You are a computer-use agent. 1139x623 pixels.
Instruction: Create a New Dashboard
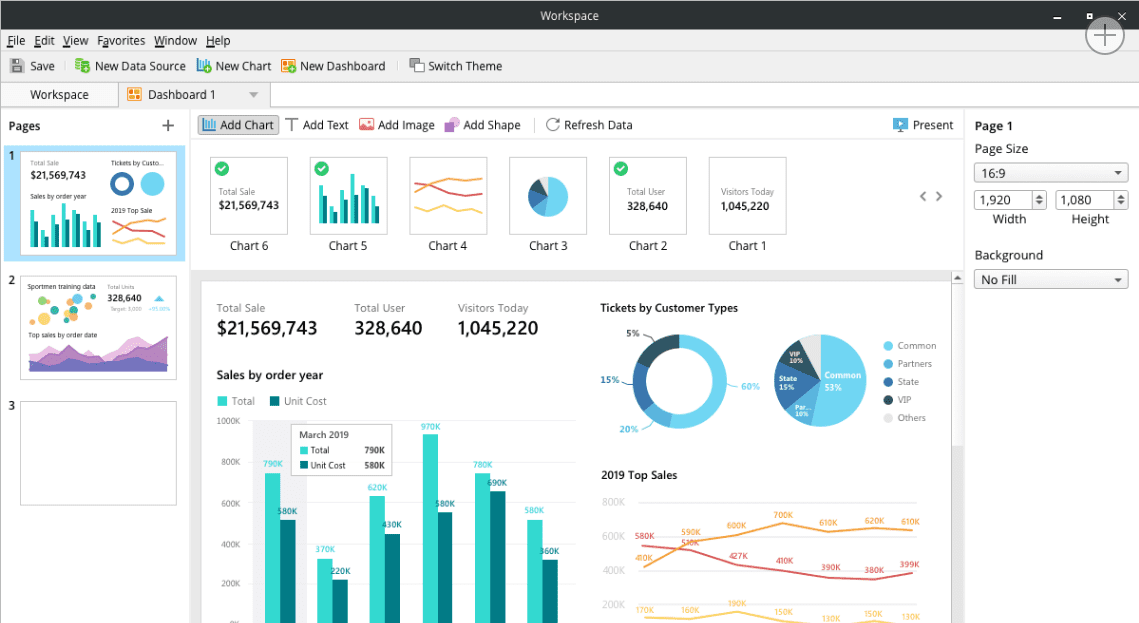[334, 66]
